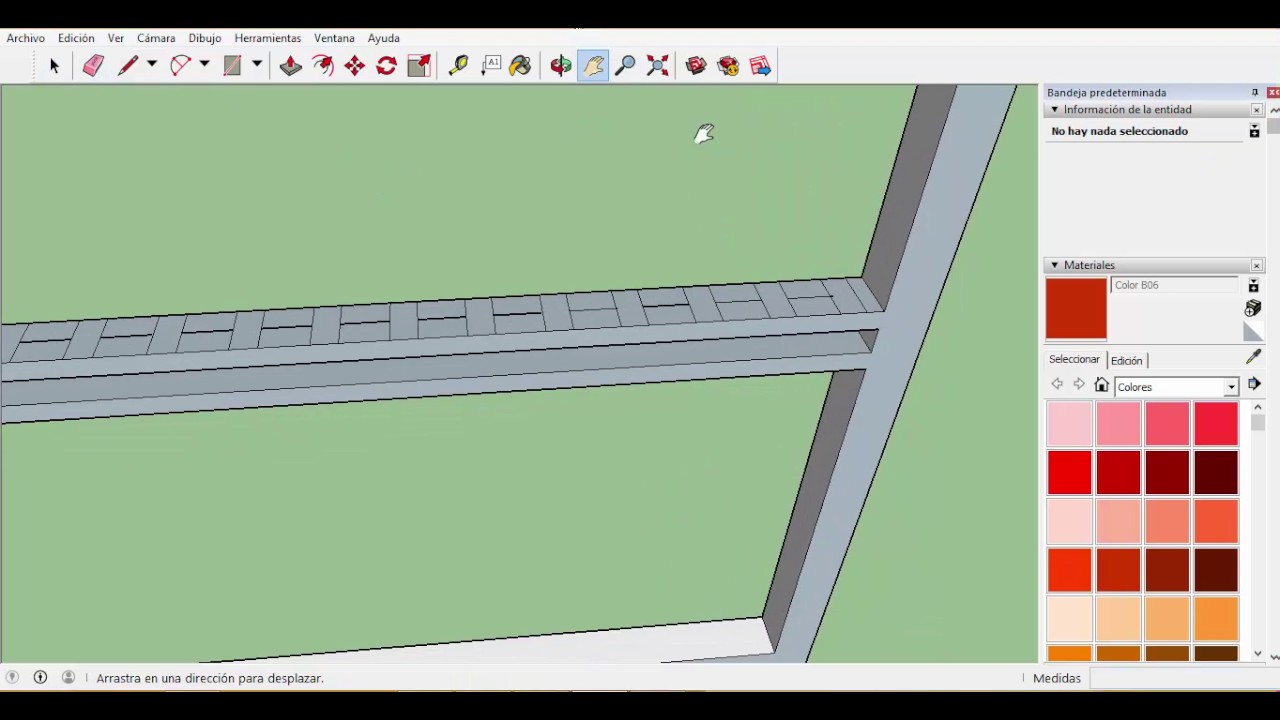
Task: Click the user sign-in status icon
Action: (x=68, y=677)
